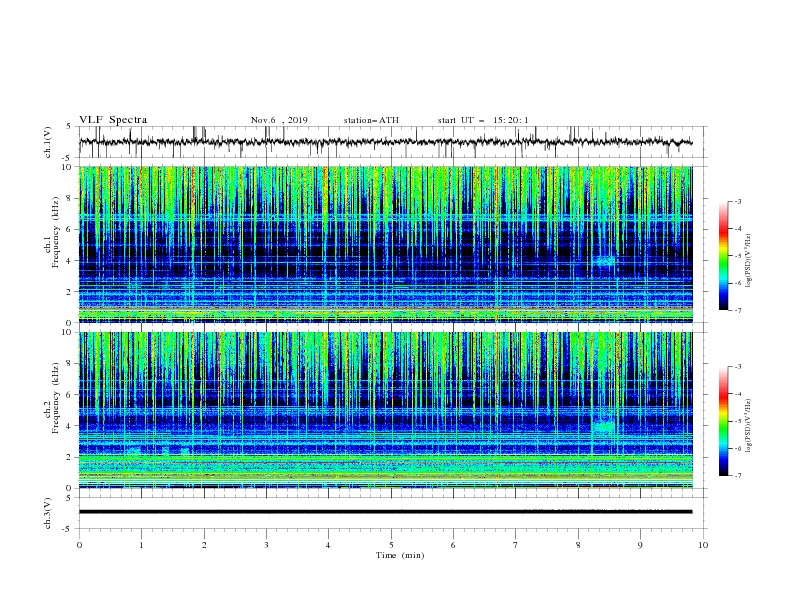The width and height of the screenshot is (792, 612).
Task: Click the '4' tick on the time axis
Action: pyautogui.click(x=328, y=545)
